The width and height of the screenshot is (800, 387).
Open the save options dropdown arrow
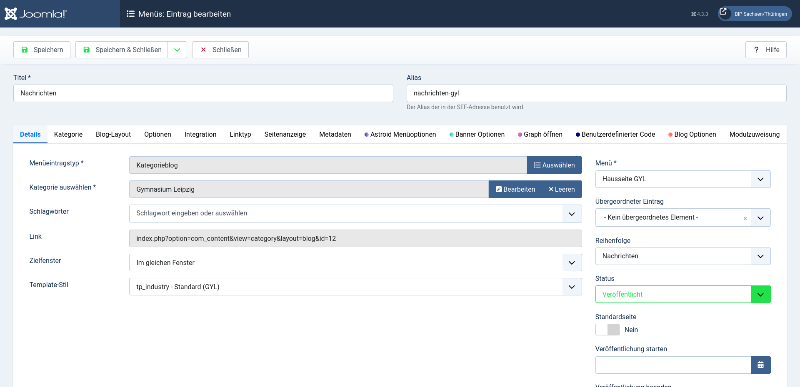click(x=177, y=50)
